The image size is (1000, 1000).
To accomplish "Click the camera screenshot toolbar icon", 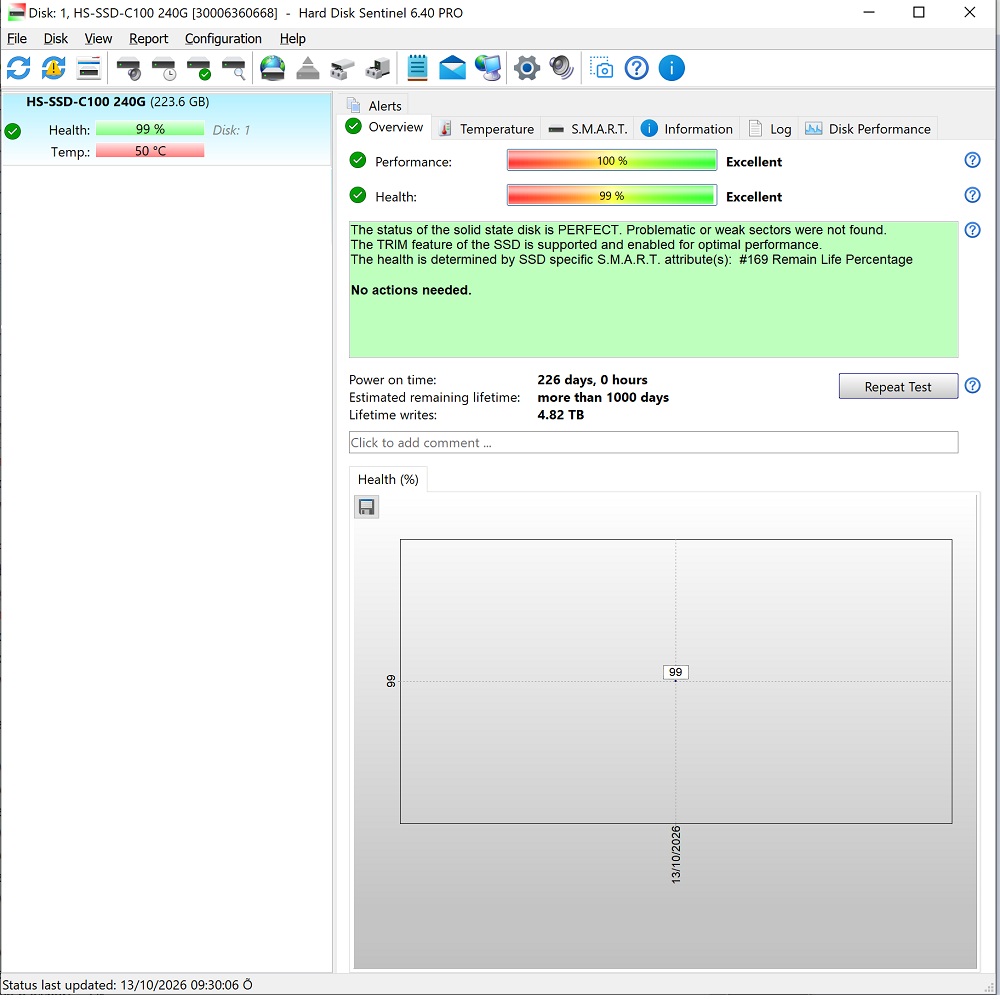I will (601, 68).
